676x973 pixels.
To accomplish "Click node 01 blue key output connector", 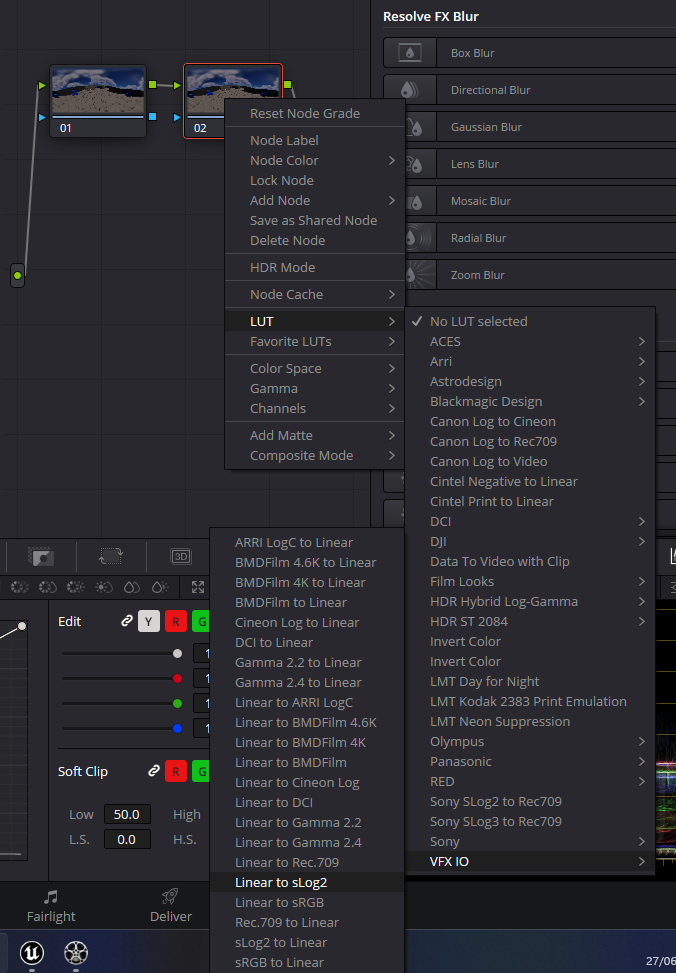I will click(x=153, y=116).
